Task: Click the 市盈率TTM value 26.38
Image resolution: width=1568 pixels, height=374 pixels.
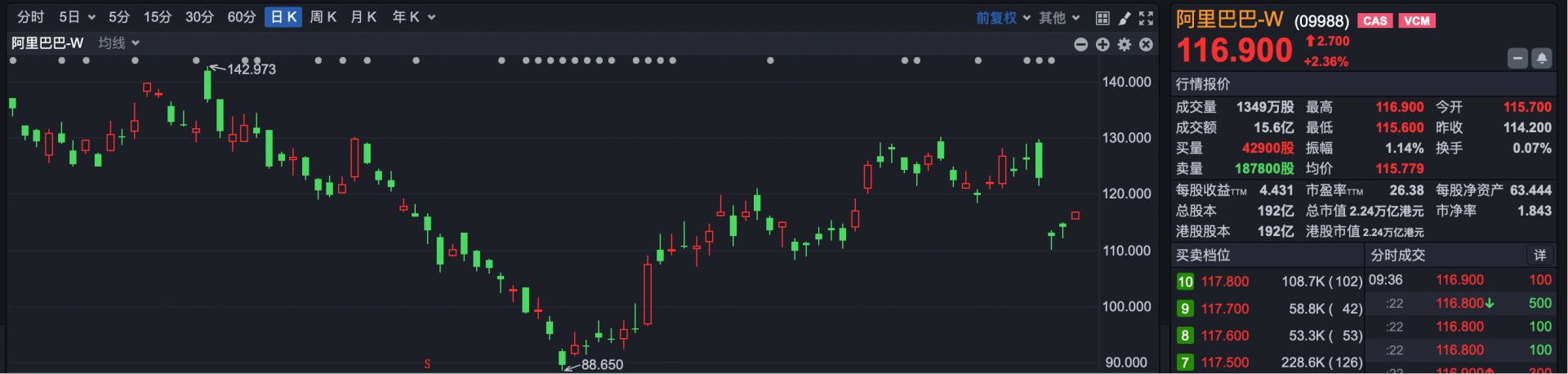Action: [1406, 189]
